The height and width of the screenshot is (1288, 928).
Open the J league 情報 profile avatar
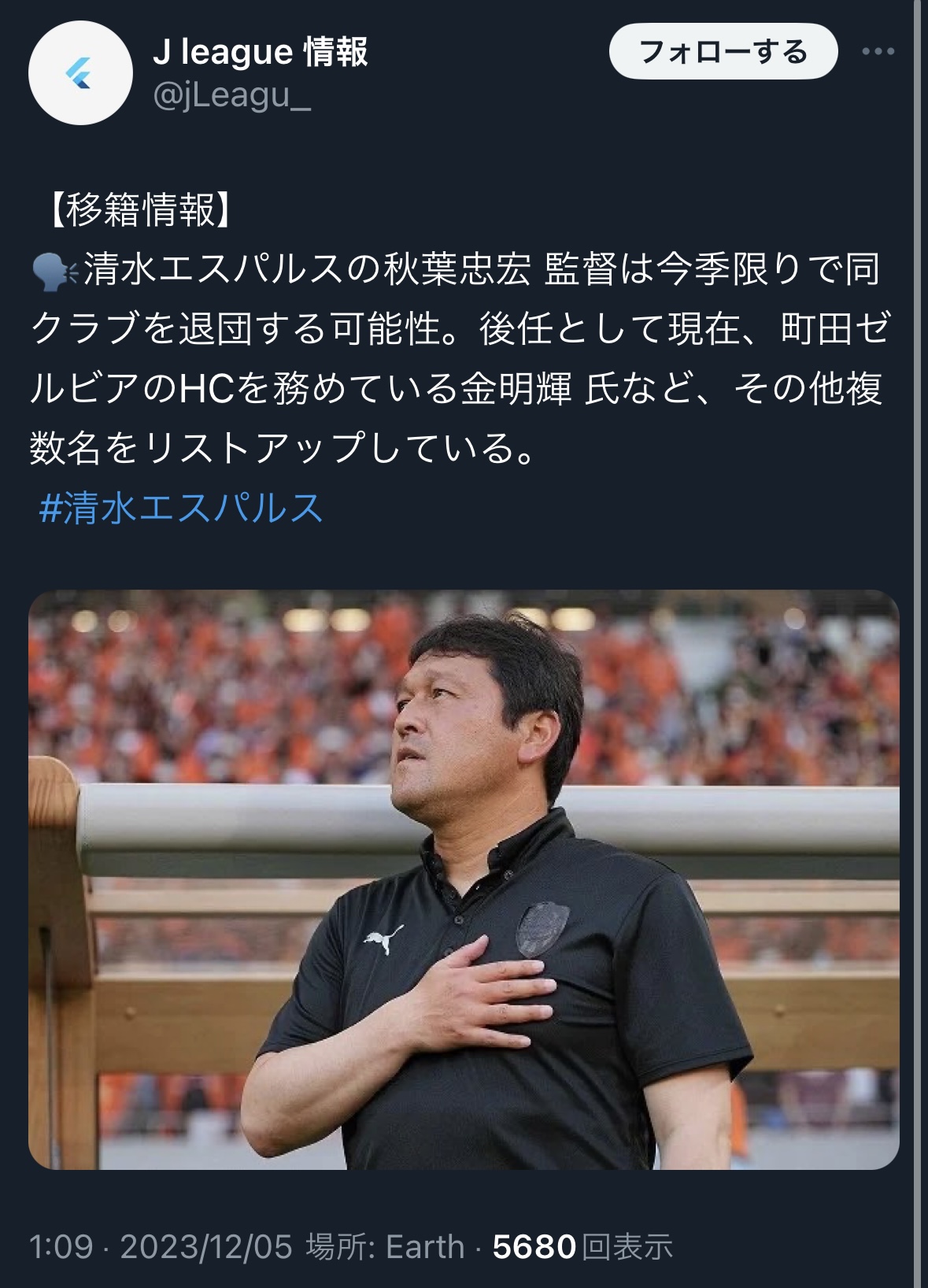click(x=80, y=73)
